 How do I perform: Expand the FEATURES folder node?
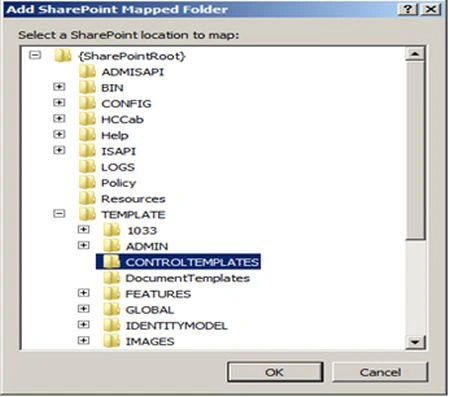pos(83,293)
